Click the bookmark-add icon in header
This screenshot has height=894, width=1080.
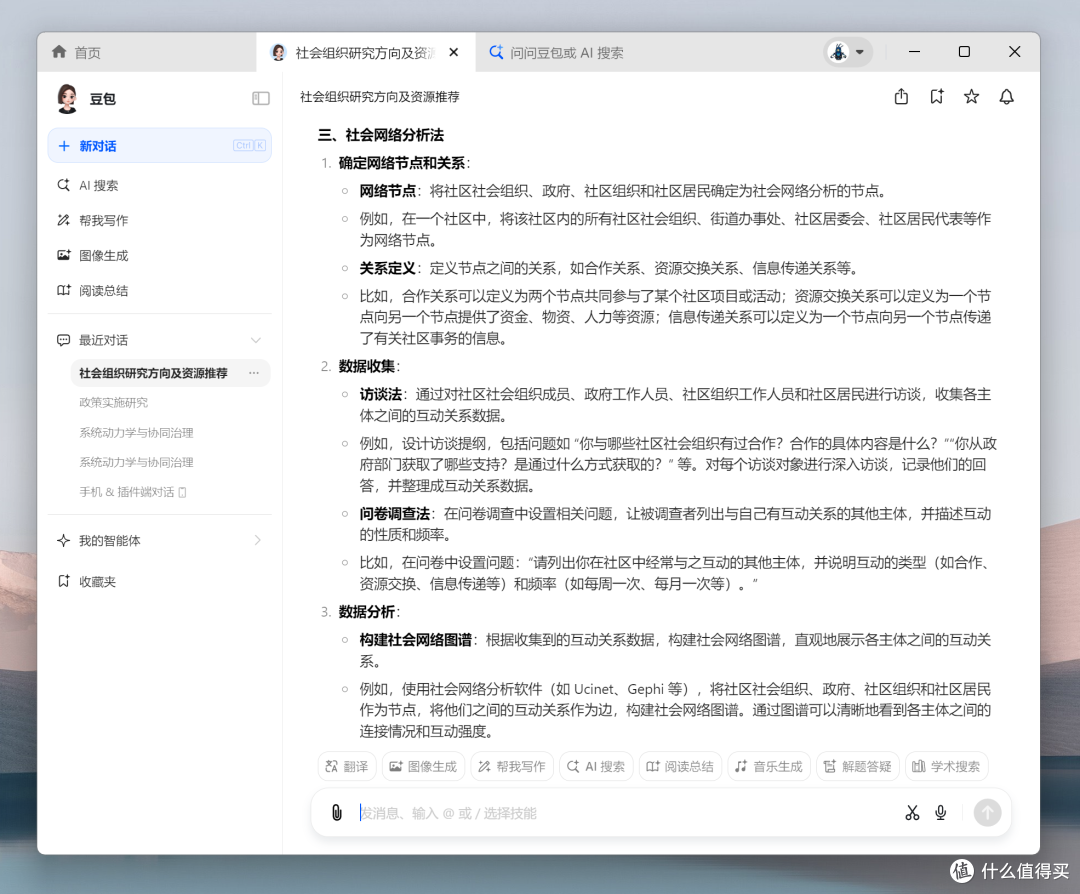(936, 97)
